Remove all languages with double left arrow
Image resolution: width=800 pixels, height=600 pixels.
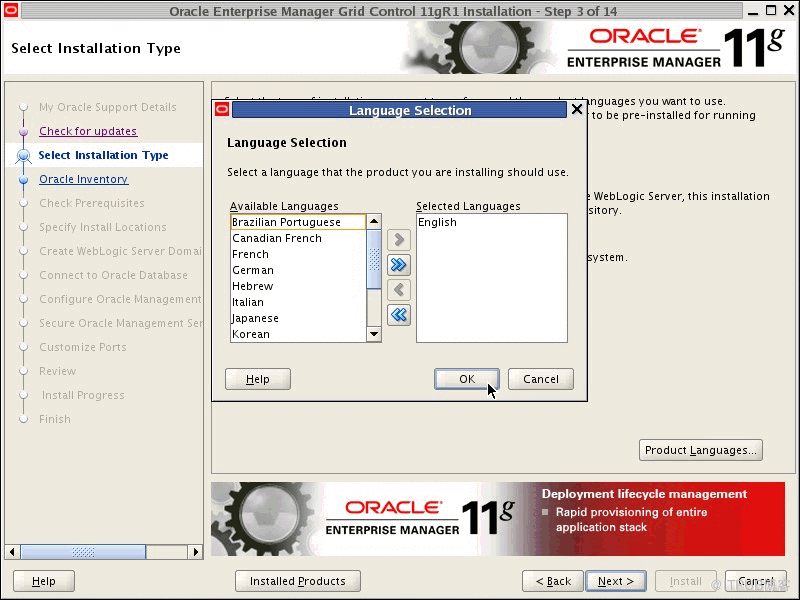coord(398,315)
